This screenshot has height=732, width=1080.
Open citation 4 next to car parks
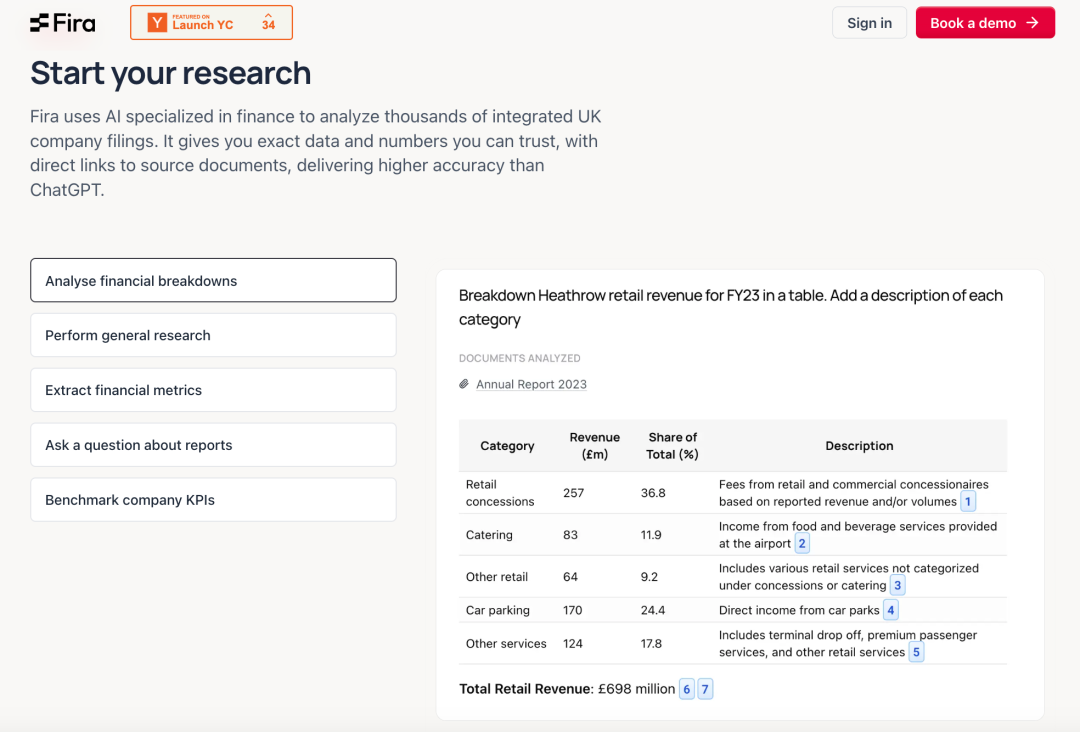[x=891, y=610]
